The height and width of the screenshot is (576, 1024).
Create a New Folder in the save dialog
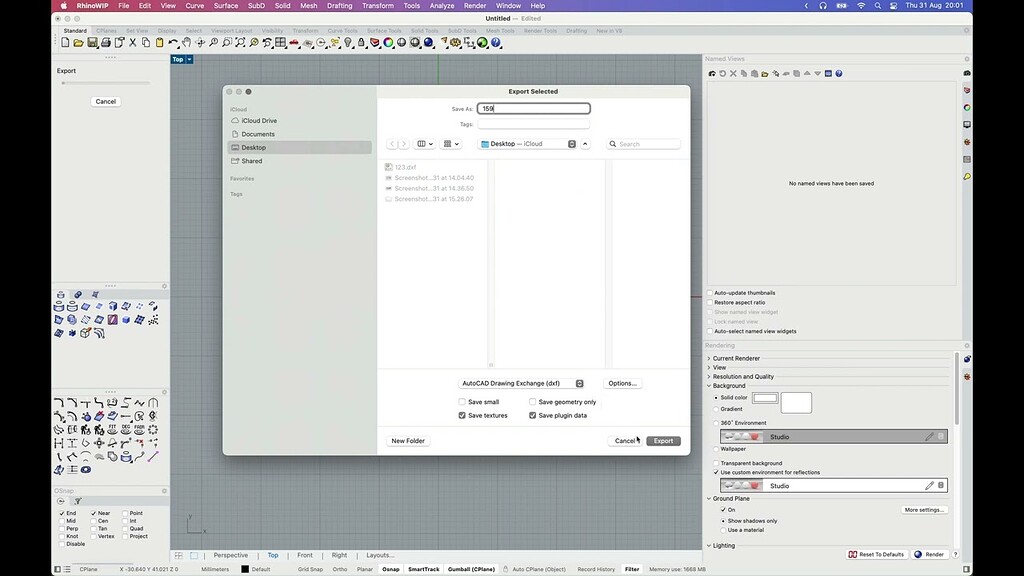click(407, 440)
